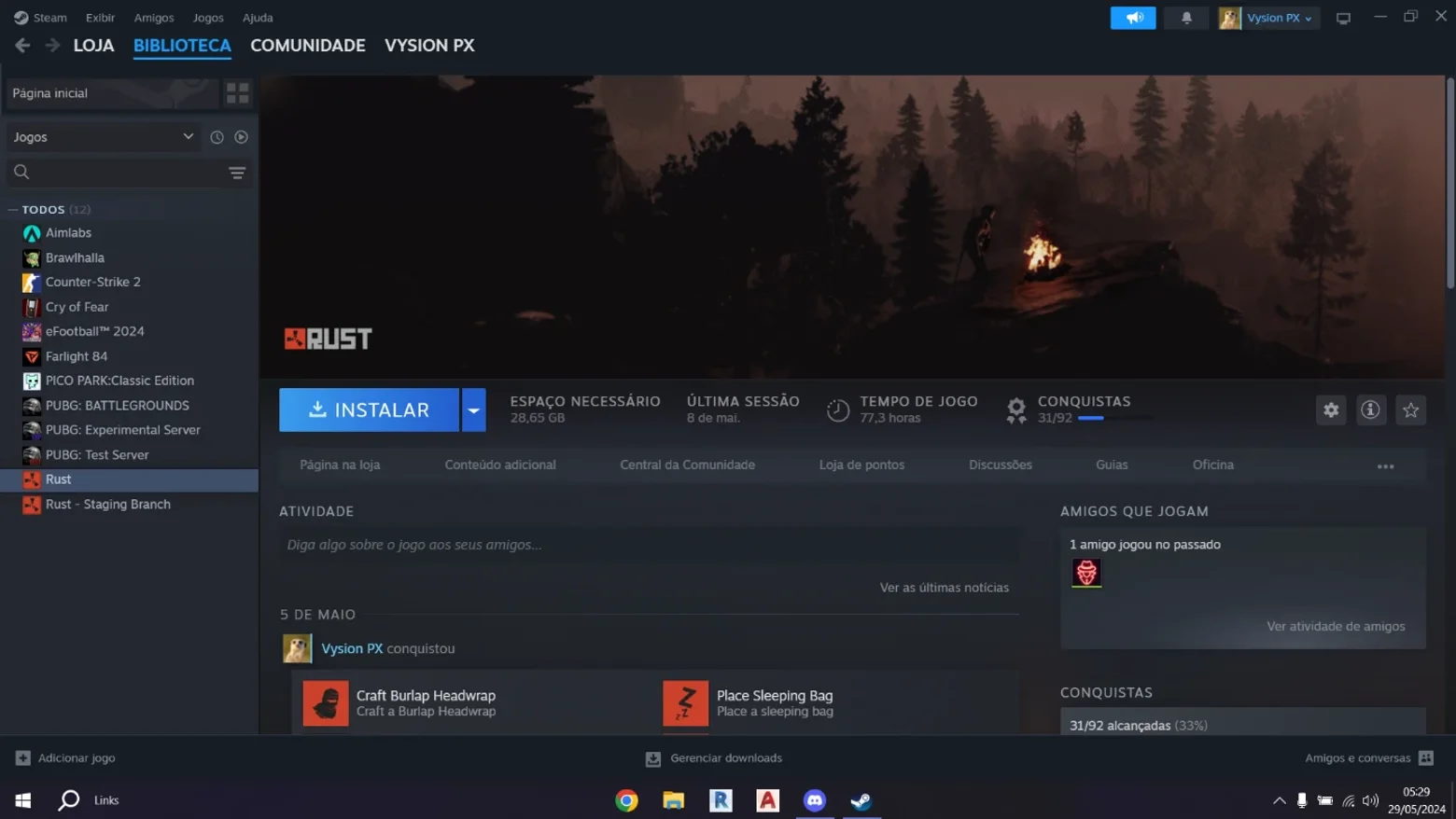Open the Exibir menu
The image size is (1456, 819).
pyautogui.click(x=100, y=18)
